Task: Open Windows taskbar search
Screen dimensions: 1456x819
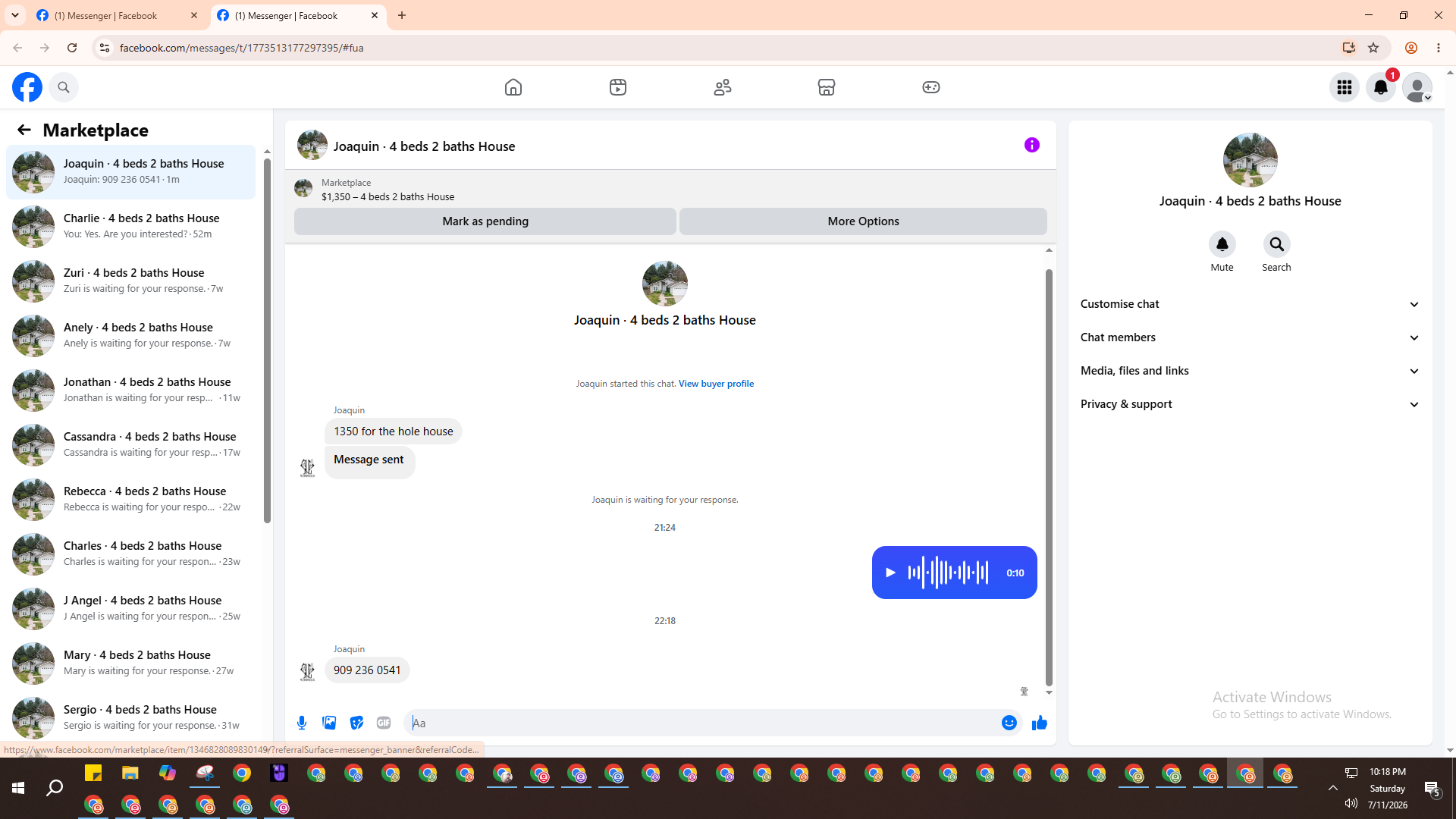Action: pyautogui.click(x=55, y=789)
